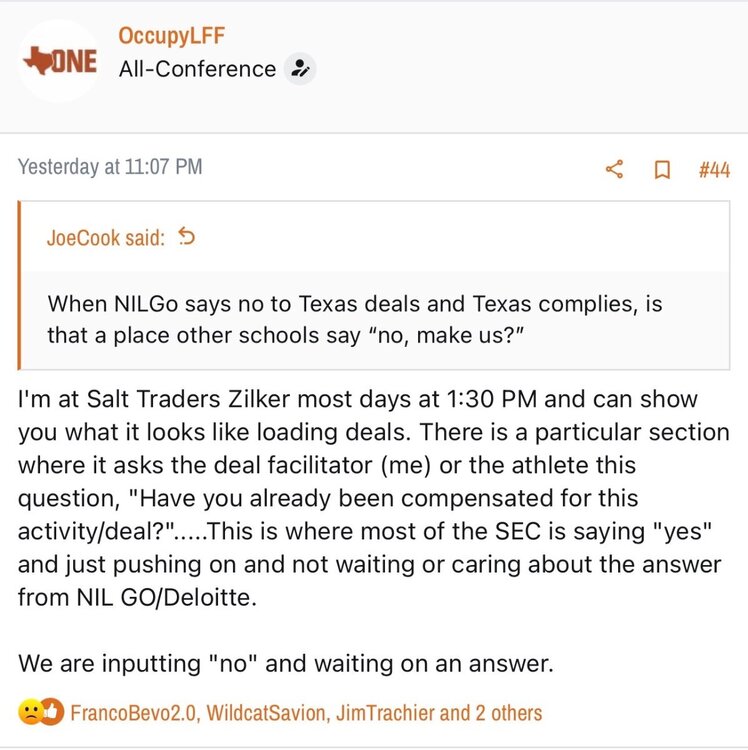Click the badge icon next to All-Conference
The height and width of the screenshot is (750, 748).
pyautogui.click(x=298, y=69)
